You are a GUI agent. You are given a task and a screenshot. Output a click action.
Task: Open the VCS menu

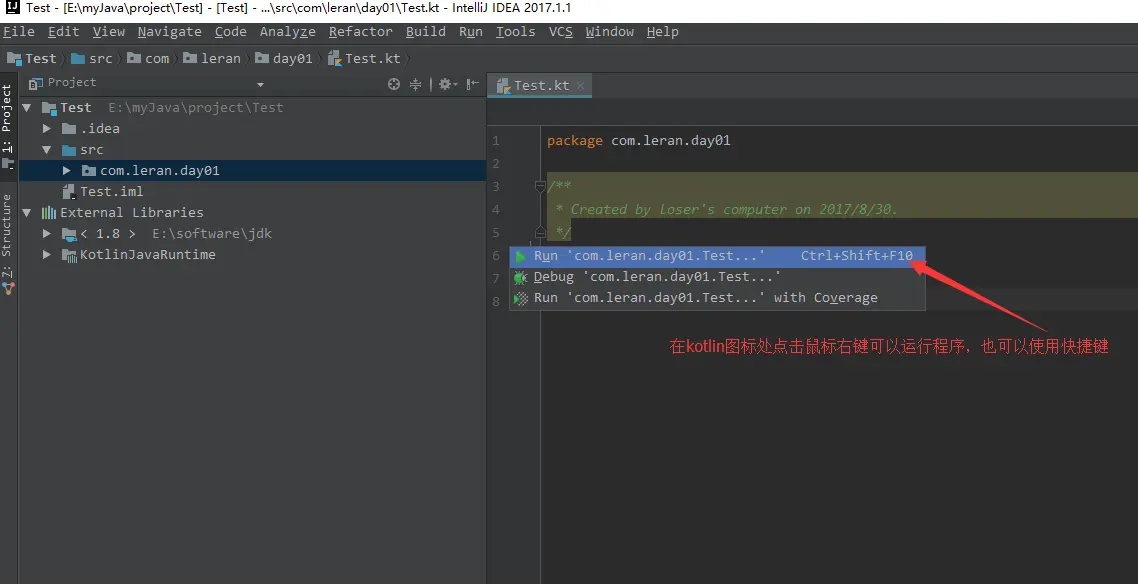click(x=560, y=31)
